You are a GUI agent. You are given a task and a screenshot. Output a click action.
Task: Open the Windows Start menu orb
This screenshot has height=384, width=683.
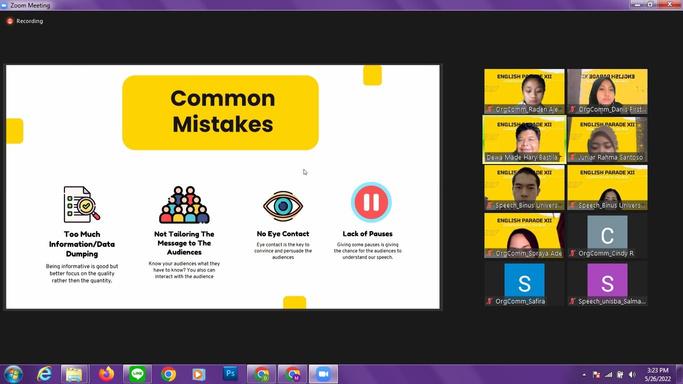13,374
